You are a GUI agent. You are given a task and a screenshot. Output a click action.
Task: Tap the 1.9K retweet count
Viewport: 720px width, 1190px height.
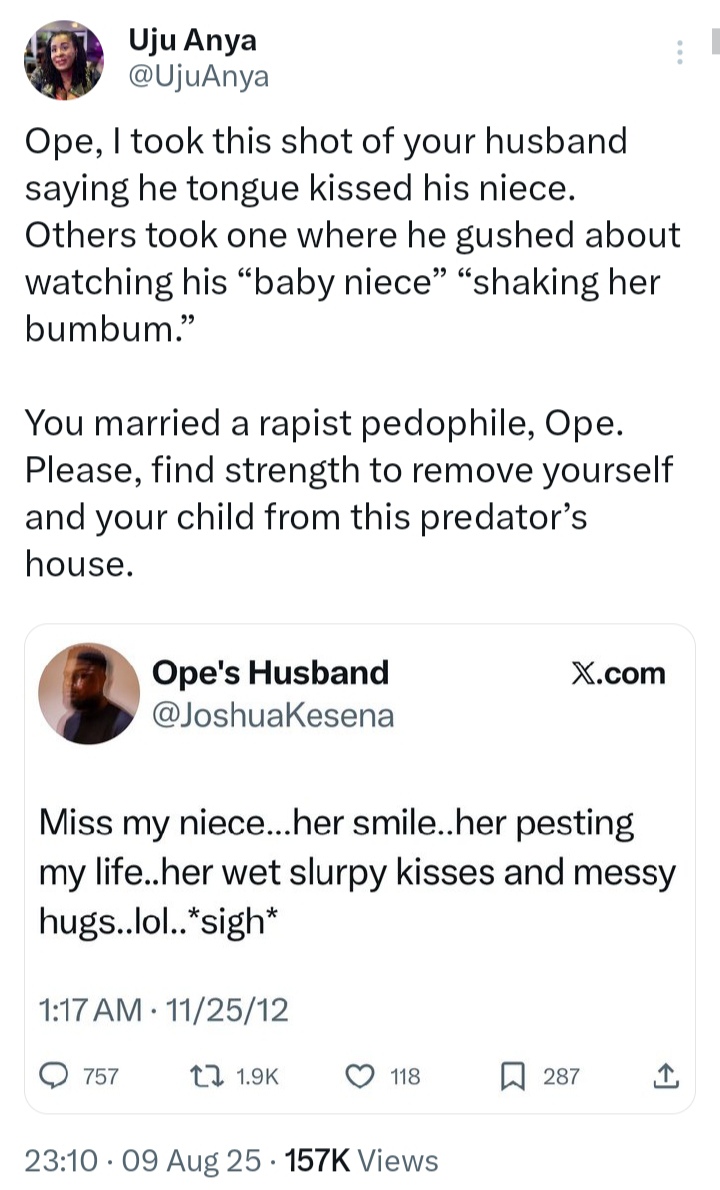coord(259,1076)
